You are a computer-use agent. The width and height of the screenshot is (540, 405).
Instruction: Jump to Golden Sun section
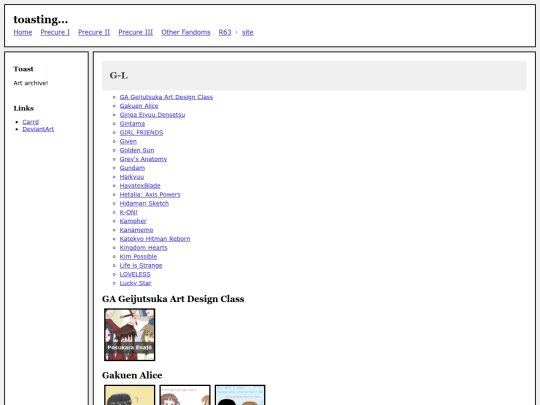(x=137, y=150)
